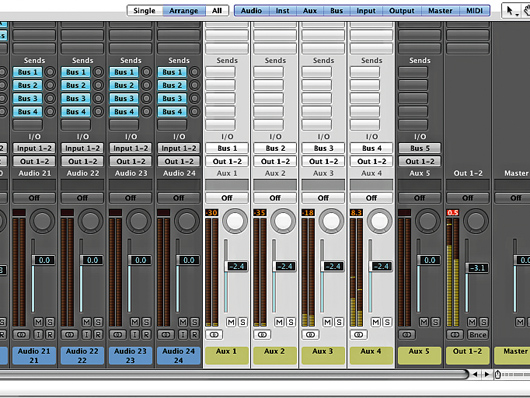The width and height of the screenshot is (530, 398).
Task: Open the automation mode Off menu on Aux 1
Action: tap(227, 198)
